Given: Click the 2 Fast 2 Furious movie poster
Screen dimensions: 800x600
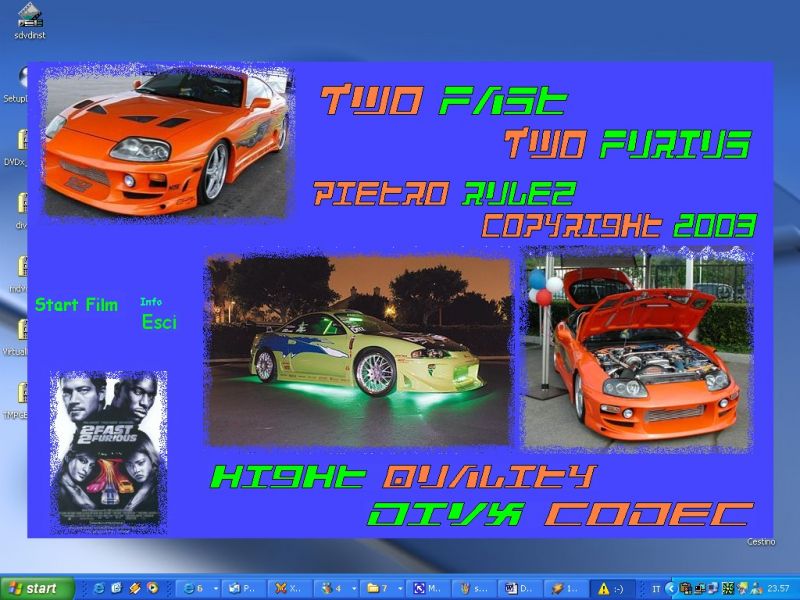Looking at the screenshot, I should (x=108, y=452).
